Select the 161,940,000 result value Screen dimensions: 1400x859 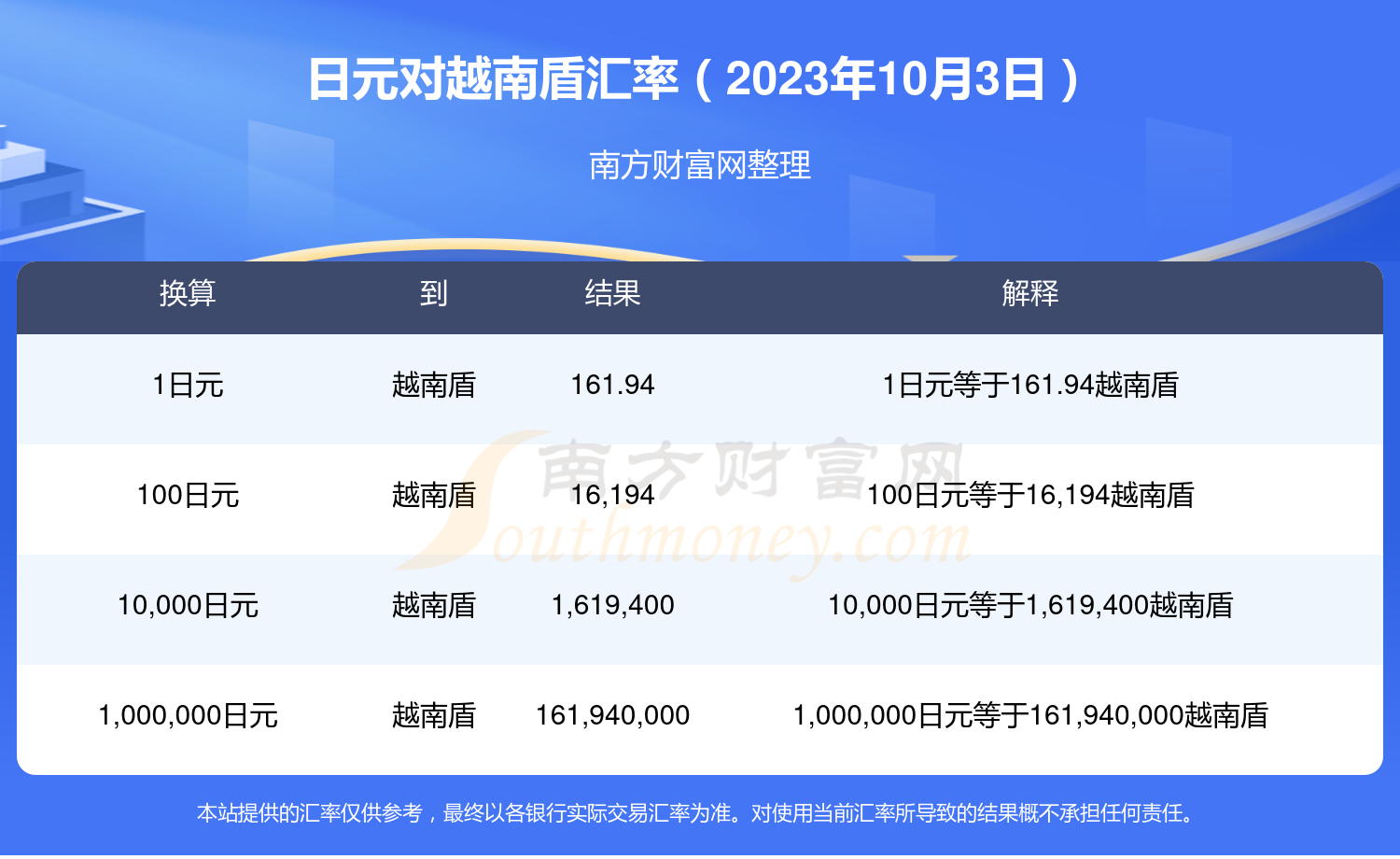[612, 715]
